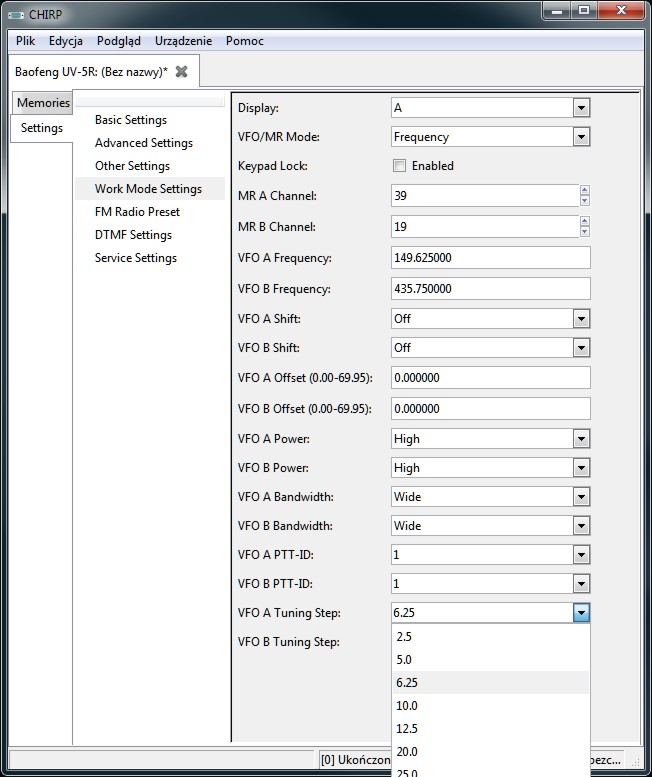Minimize the CHIRP window
This screenshot has height=777, width=652.
pos(557,10)
